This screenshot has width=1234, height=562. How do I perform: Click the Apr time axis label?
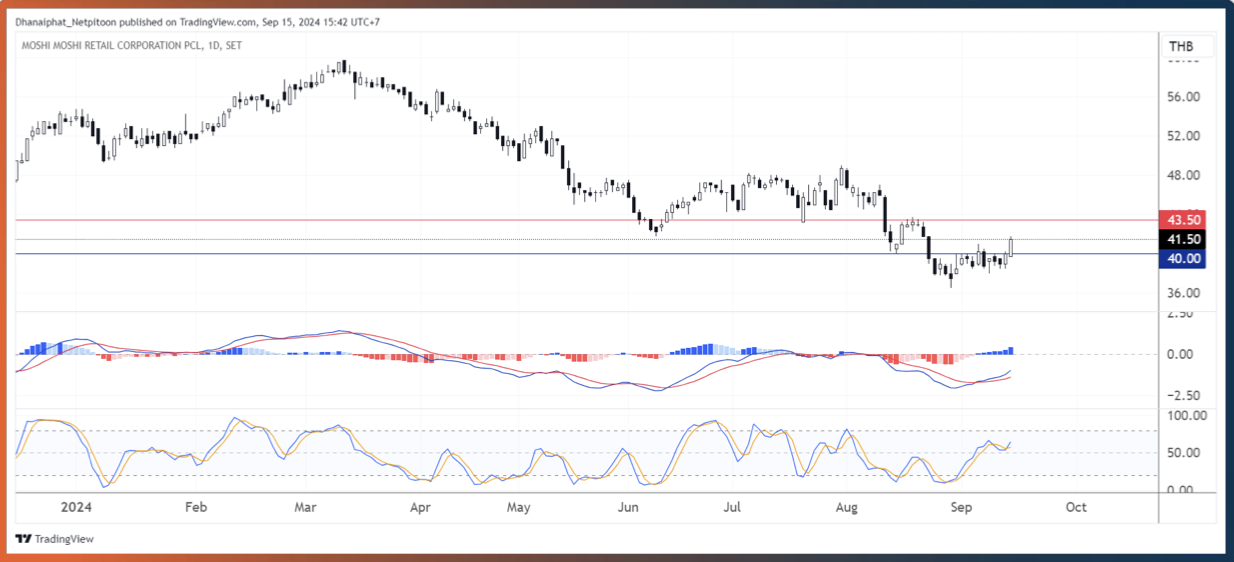pyautogui.click(x=420, y=507)
